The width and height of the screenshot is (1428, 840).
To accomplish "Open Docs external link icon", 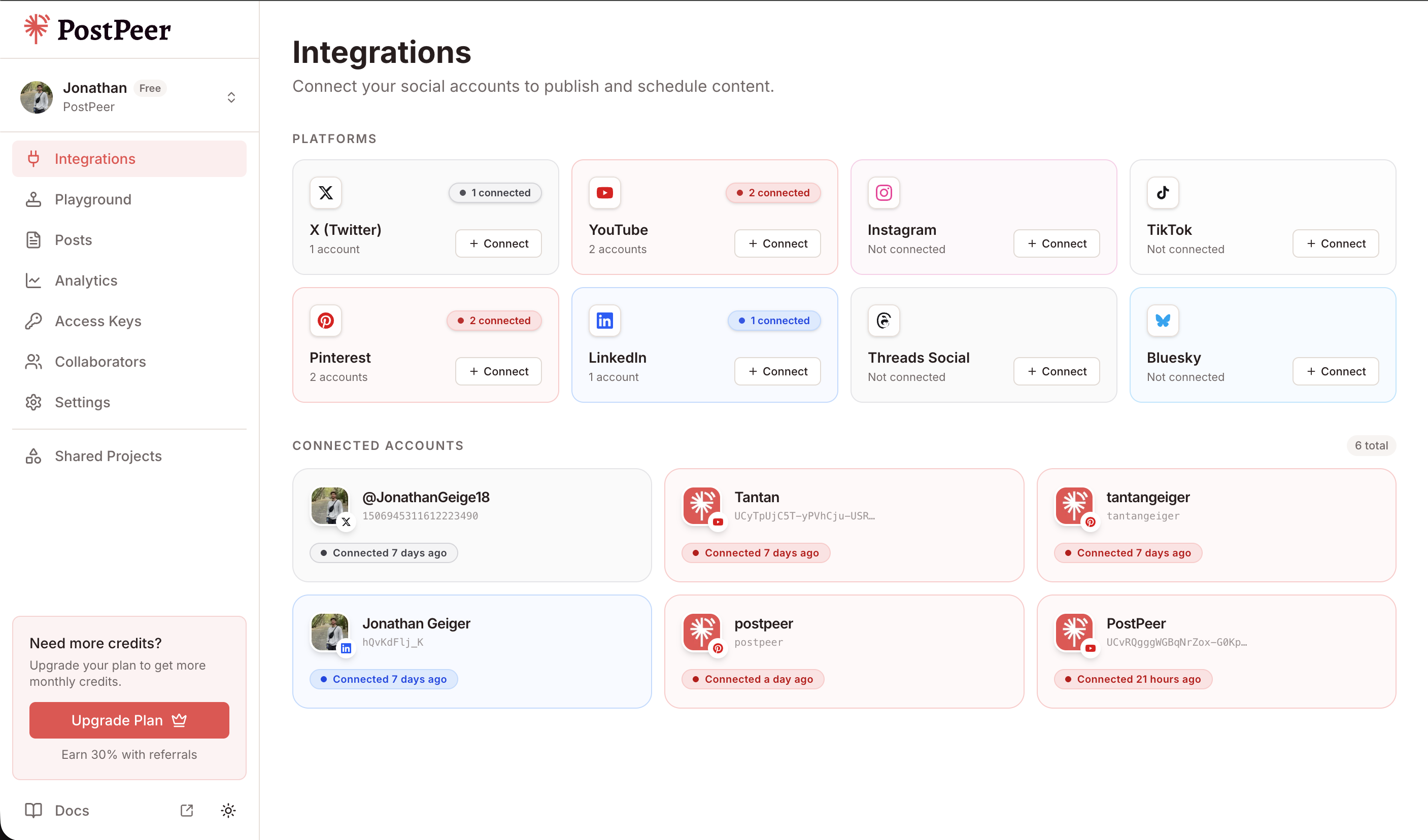I will pos(186,811).
